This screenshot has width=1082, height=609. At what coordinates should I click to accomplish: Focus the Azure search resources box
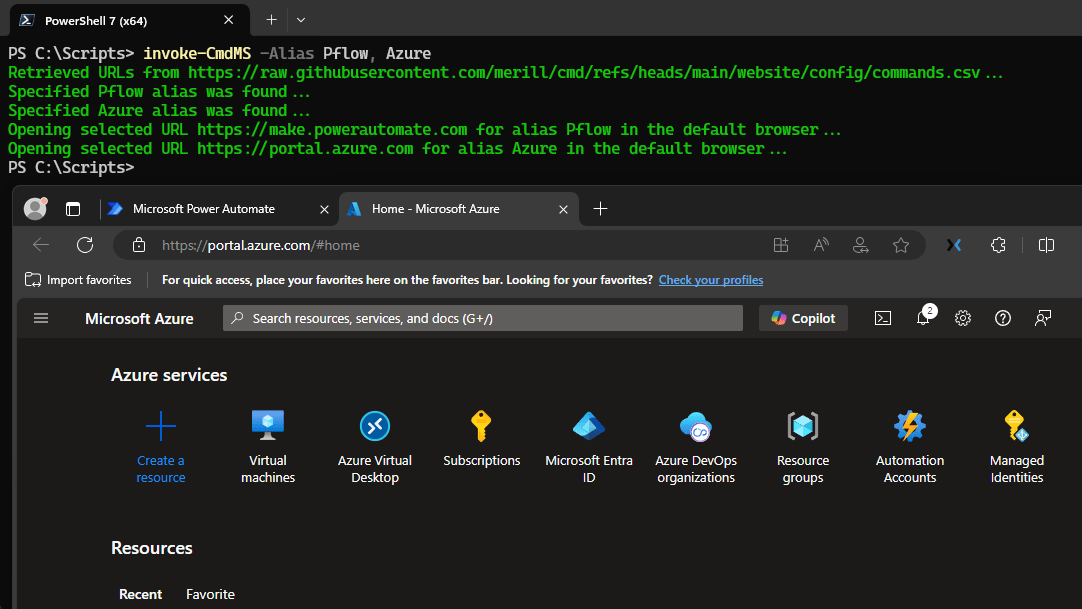tap(482, 318)
